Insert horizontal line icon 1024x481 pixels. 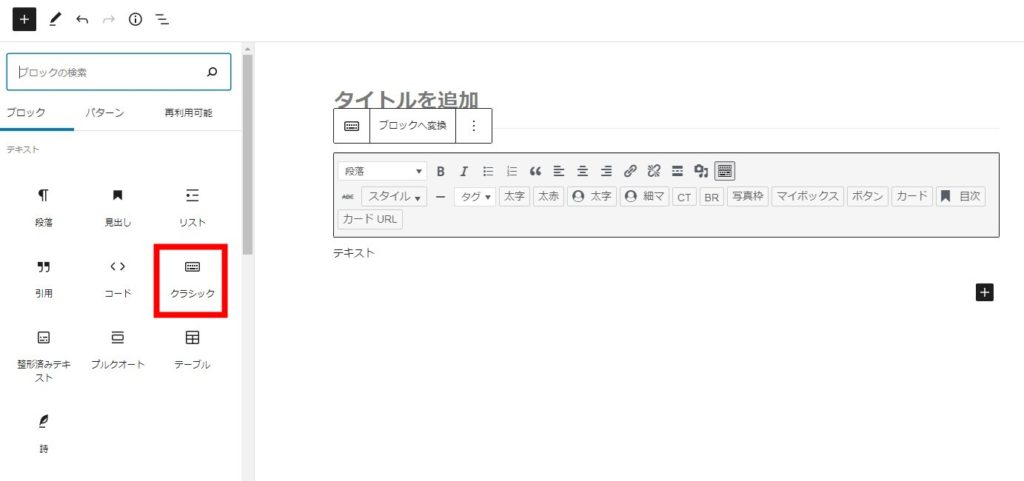click(440, 196)
